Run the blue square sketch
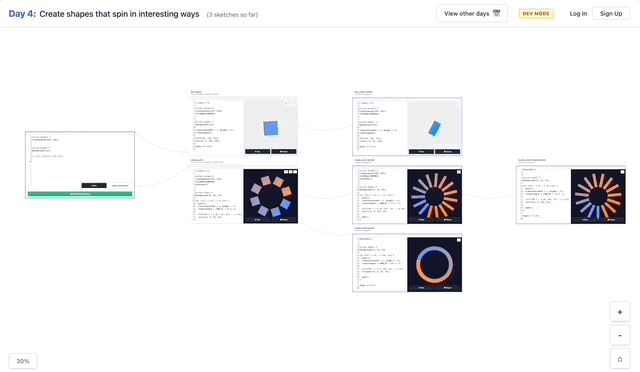640x372 pixels. (x=257, y=151)
